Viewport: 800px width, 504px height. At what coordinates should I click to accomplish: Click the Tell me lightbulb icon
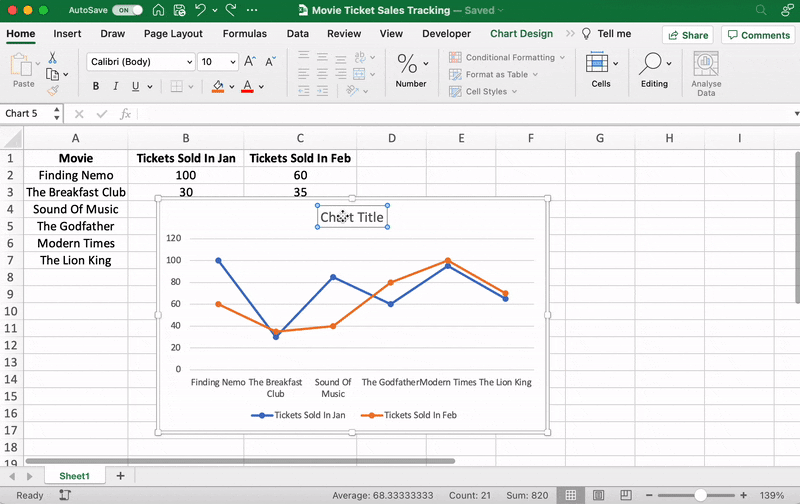click(586, 34)
